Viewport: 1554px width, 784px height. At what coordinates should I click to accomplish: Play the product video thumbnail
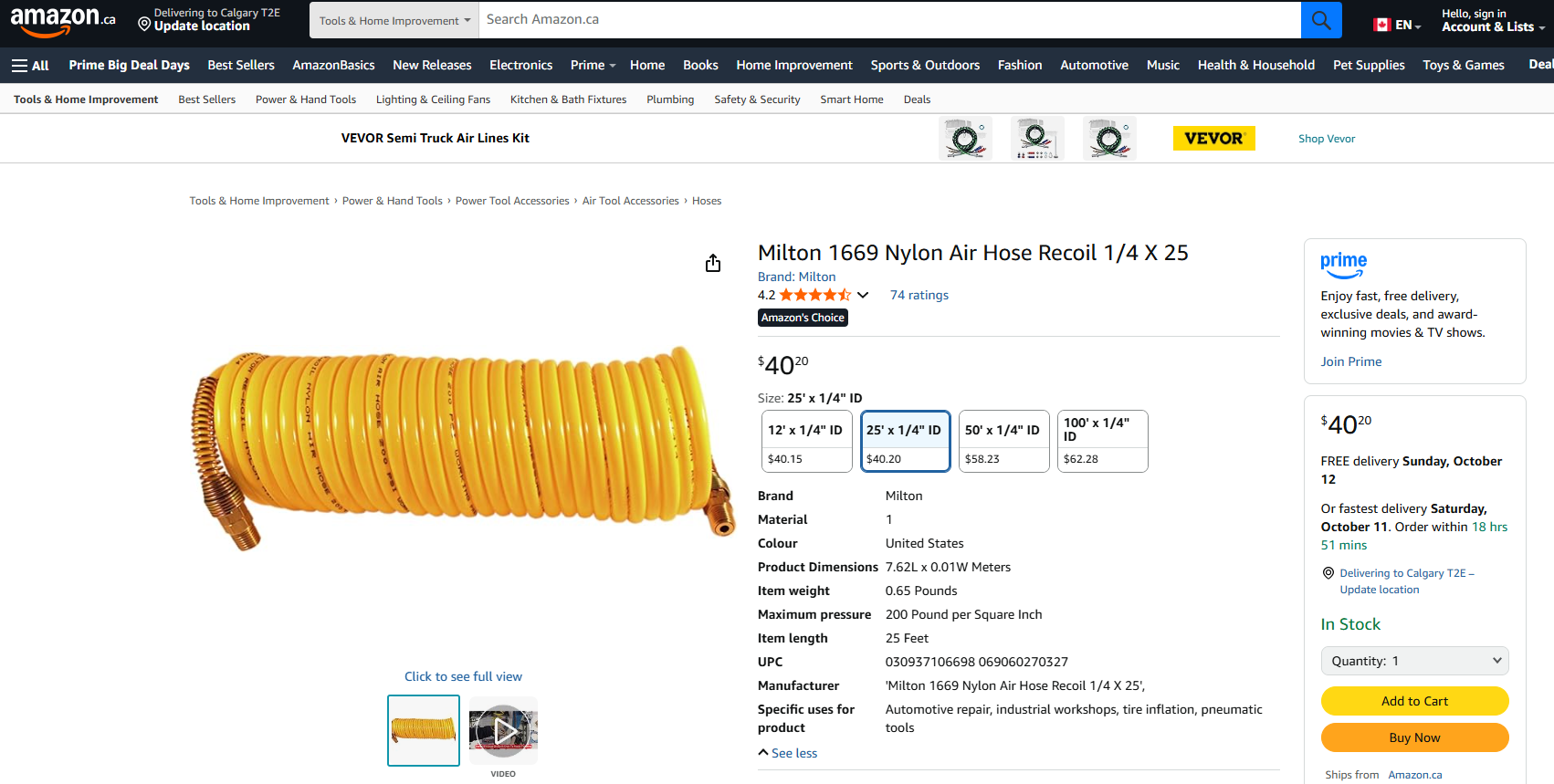503,730
